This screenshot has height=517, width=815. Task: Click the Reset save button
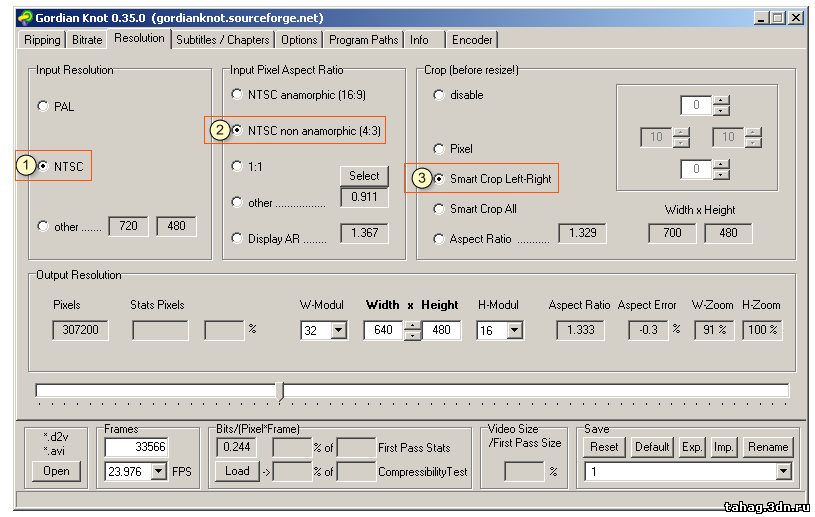[x=604, y=447]
